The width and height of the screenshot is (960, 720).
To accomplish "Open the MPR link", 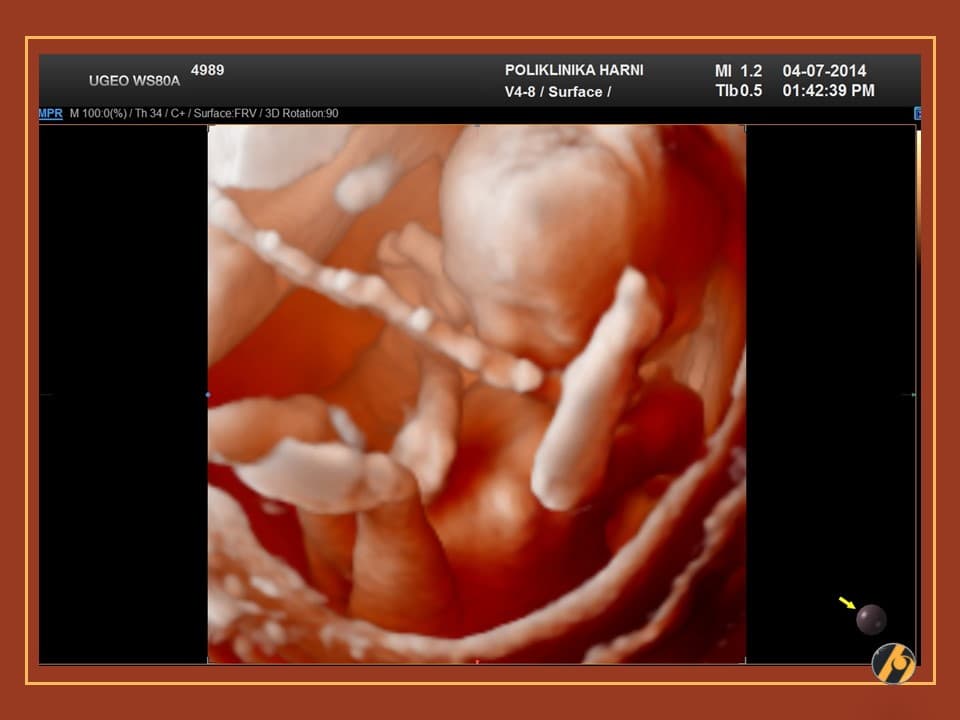I will 50,114.
